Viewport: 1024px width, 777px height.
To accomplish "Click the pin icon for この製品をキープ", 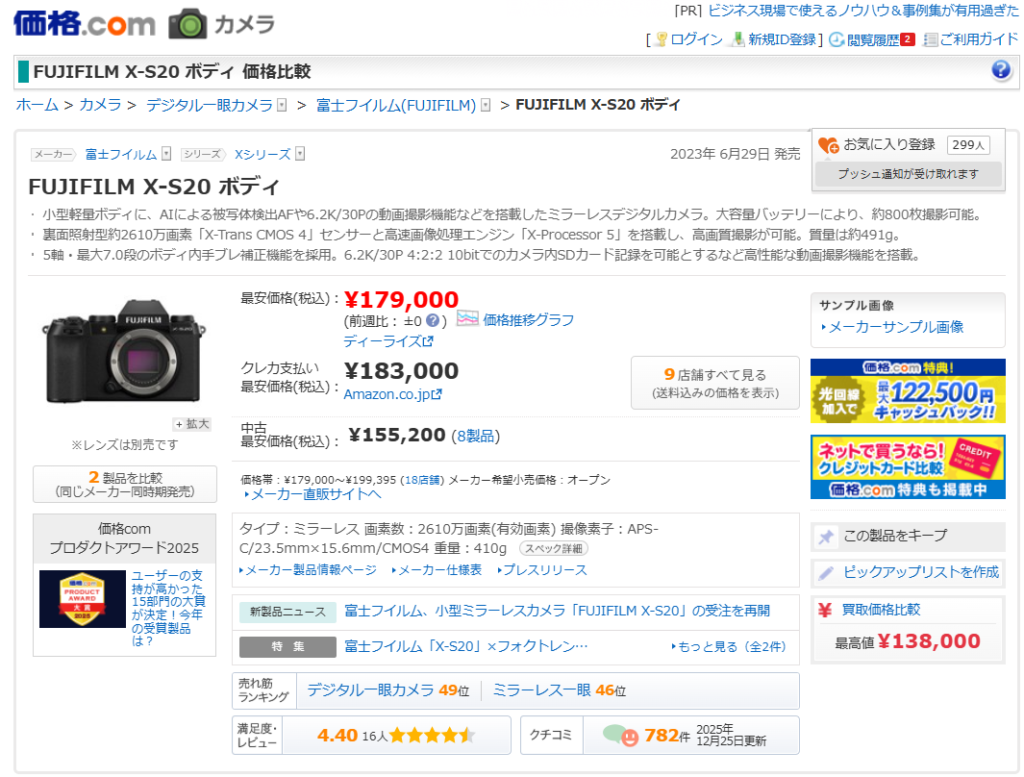I will tap(826, 536).
